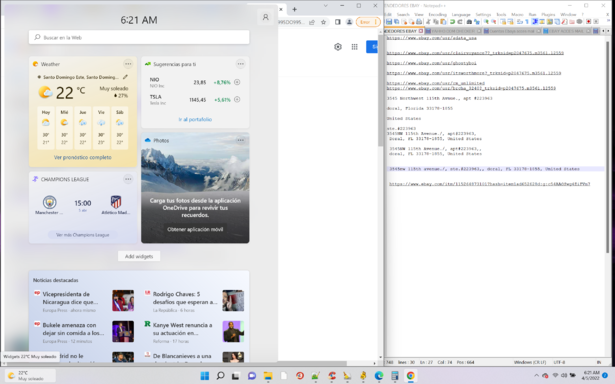Click the bookmark star in Chrome address bar
The width and height of the screenshot is (615, 384).
324,22
